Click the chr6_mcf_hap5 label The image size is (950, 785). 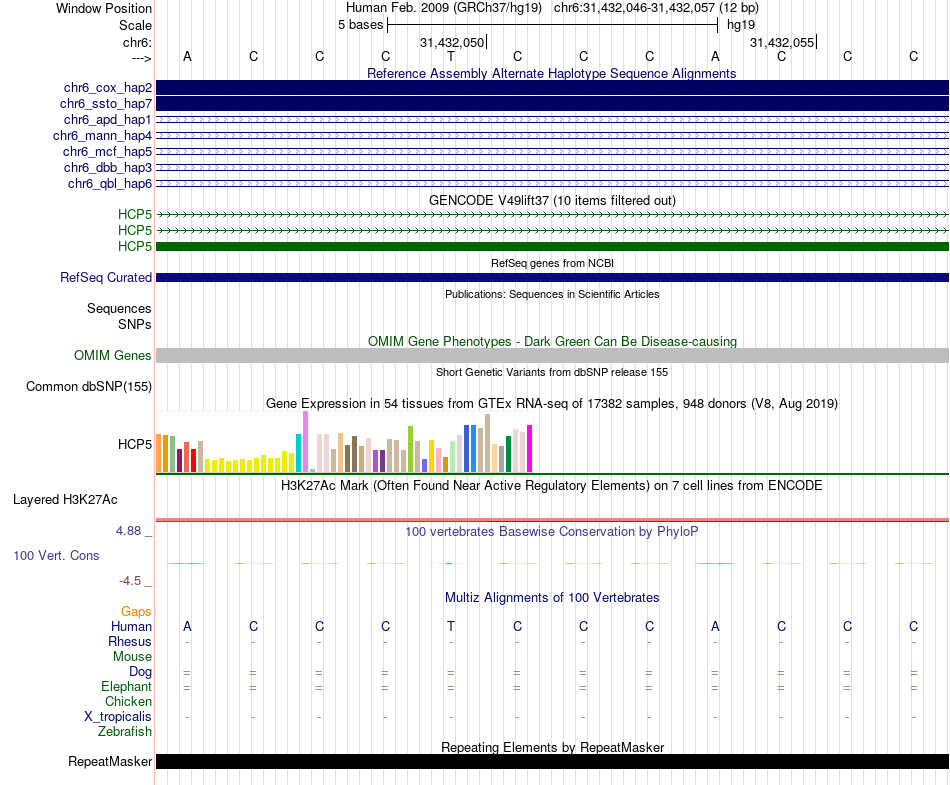pyautogui.click(x=107, y=151)
